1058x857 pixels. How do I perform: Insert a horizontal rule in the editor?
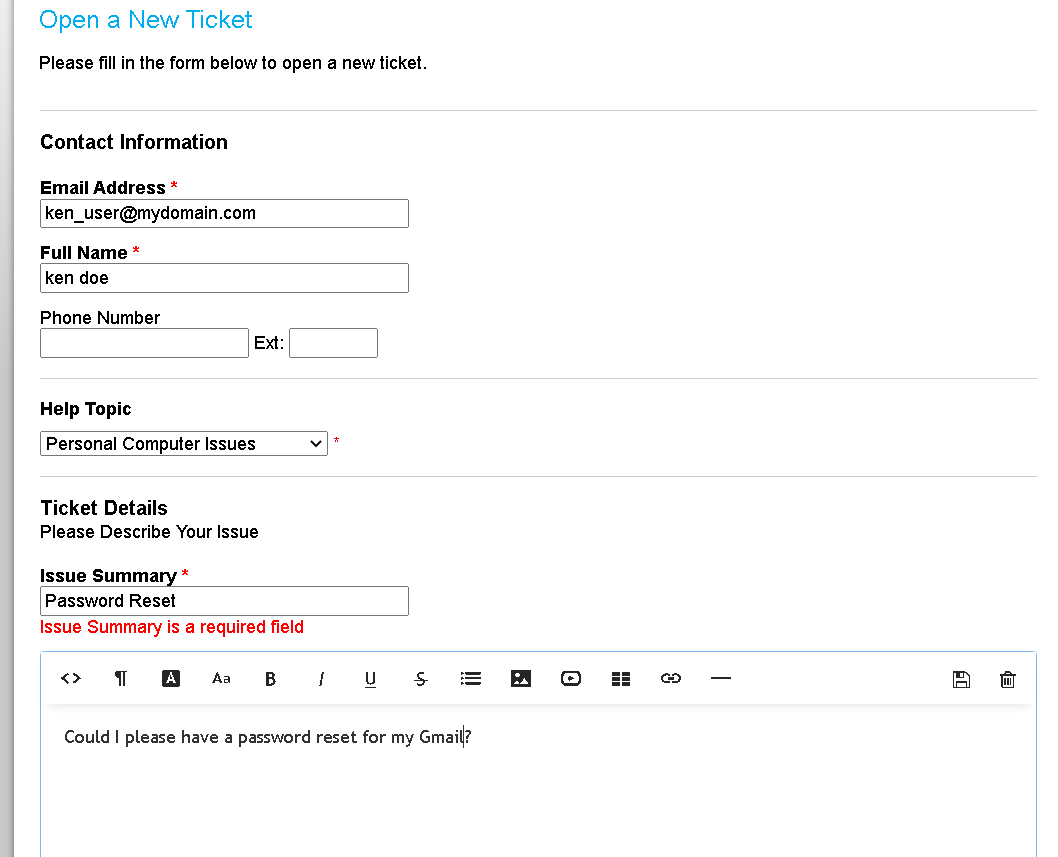pos(721,679)
